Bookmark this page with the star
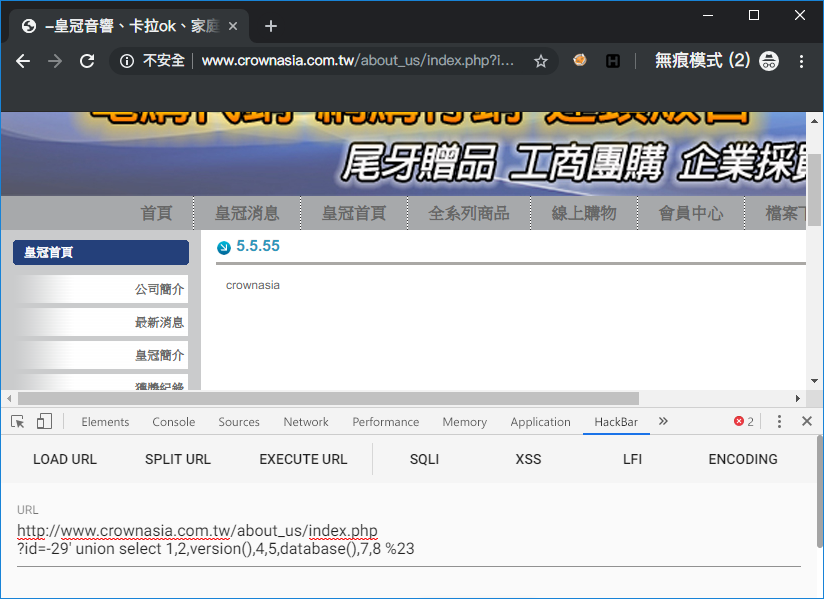The height and width of the screenshot is (599, 824). tap(541, 61)
